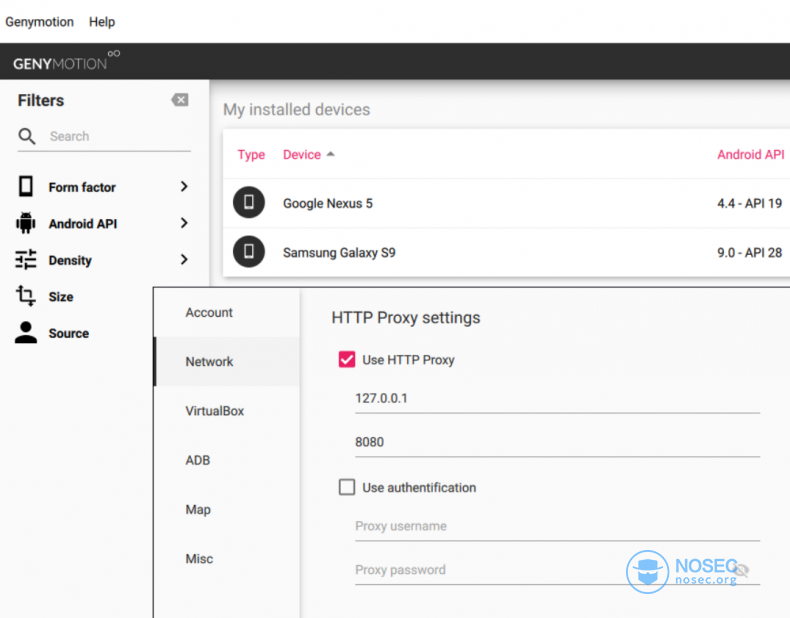Click the Source filter label
Image resolution: width=790 pixels, height=618 pixels.
(69, 333)
